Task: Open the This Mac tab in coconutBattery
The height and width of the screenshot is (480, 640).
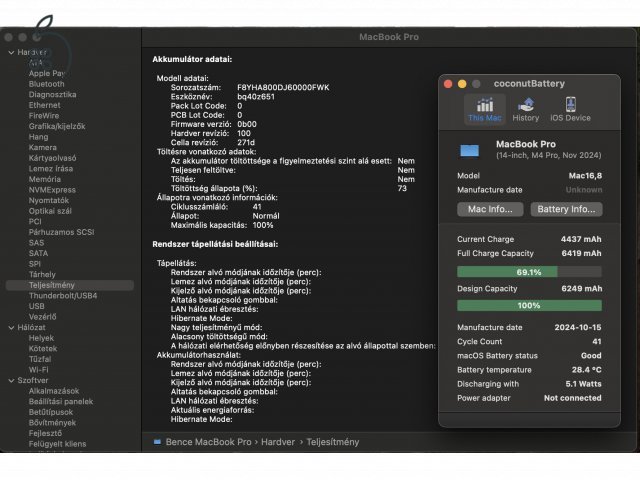Action: pos(484,109)
